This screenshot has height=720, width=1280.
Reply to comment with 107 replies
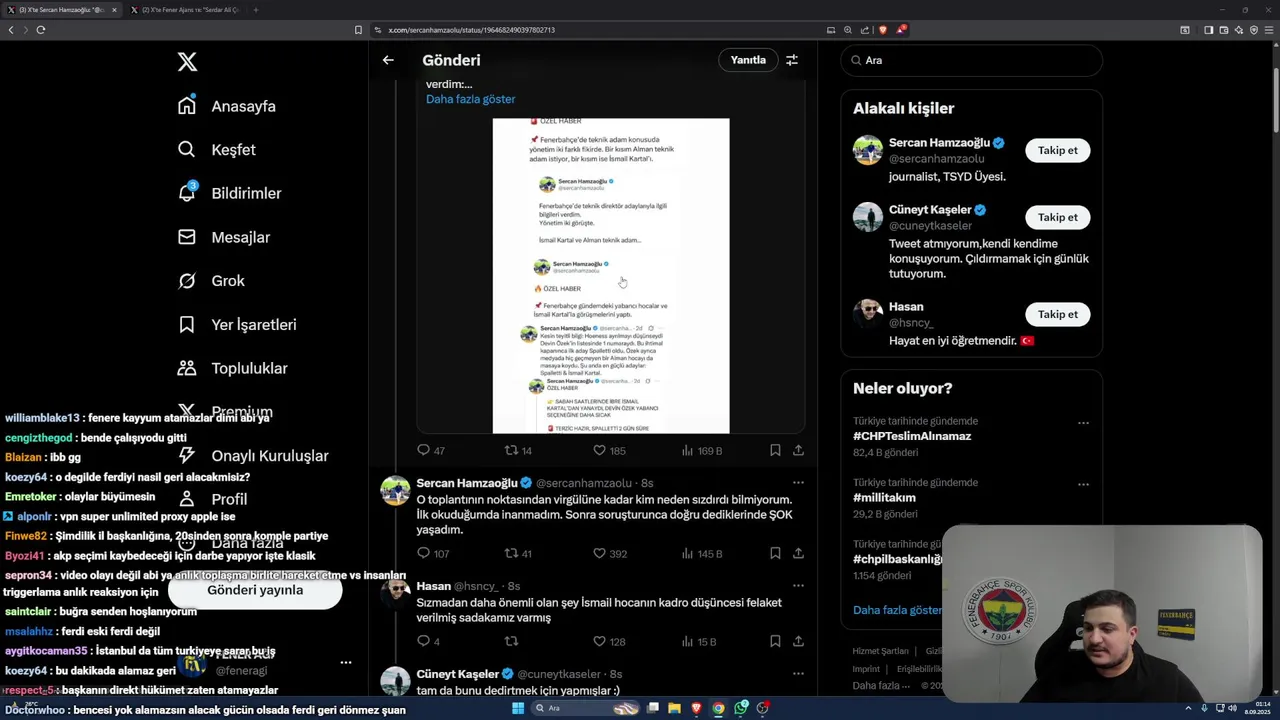point(433,553)
